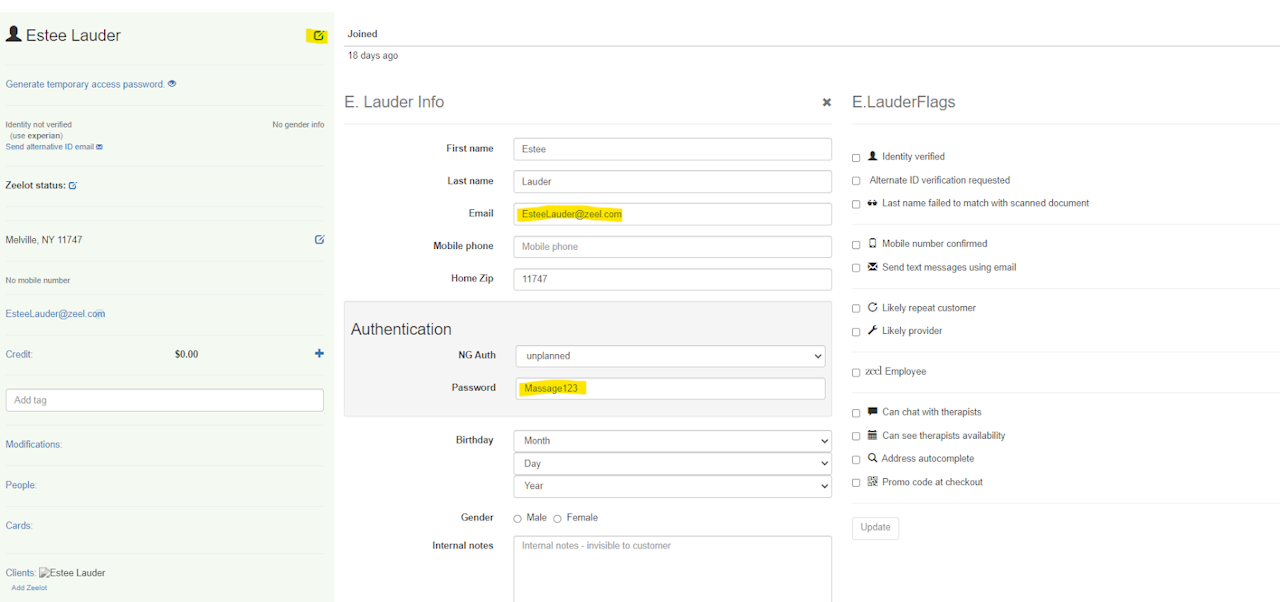The height and width of the screenshot is (602, 1280).
Task: Click EsteeLauder@zeel.com link in sidebar
Action: click(55, 314)
